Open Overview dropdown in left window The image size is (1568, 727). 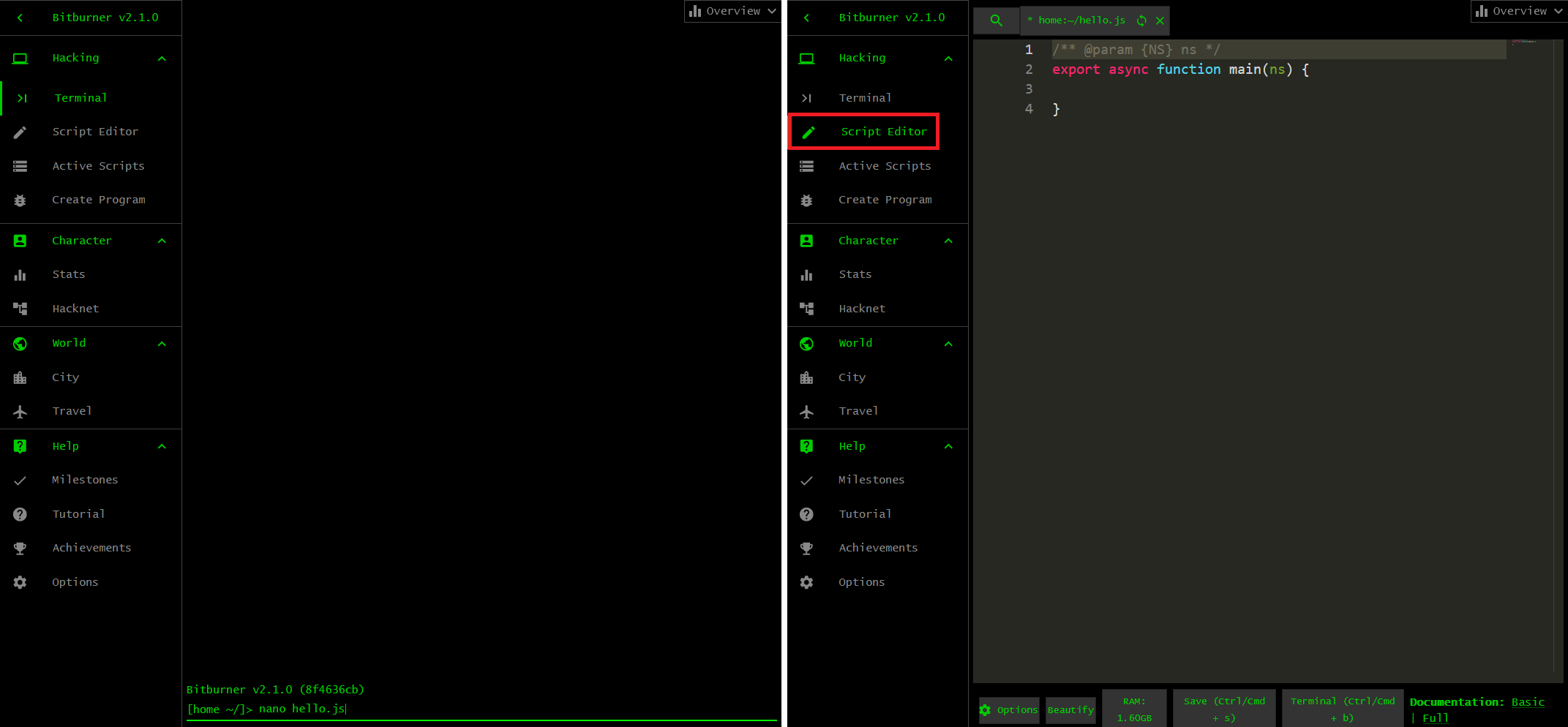[732, 11]
